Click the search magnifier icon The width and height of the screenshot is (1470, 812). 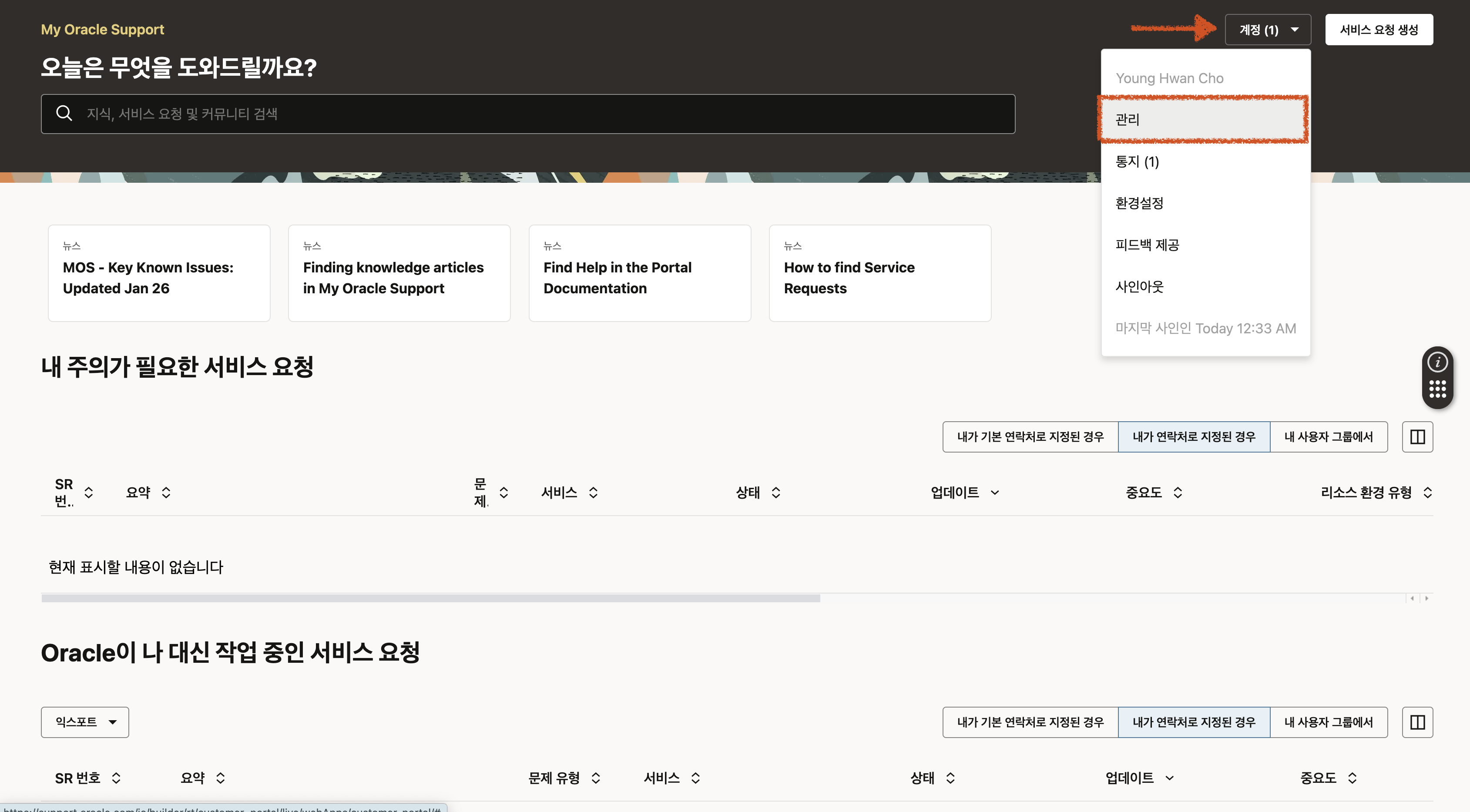[64, 114]
